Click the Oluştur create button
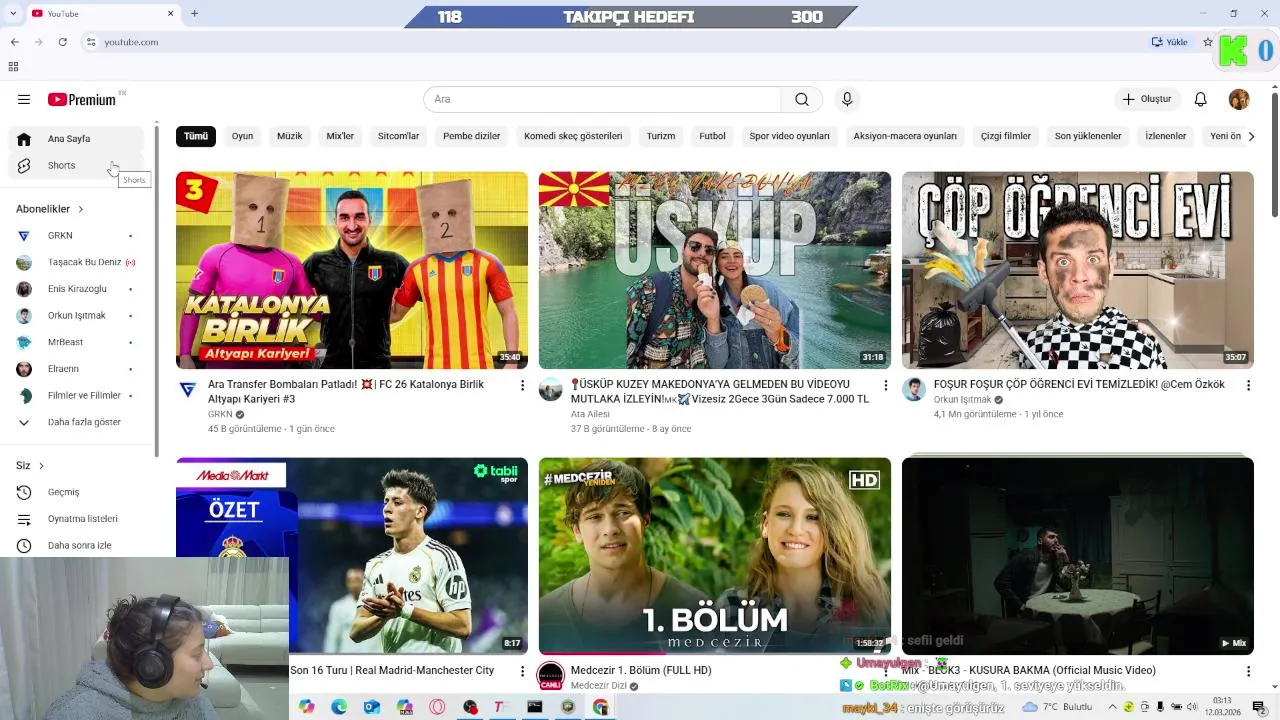The width and height of the screenshot is (1280, 720). point(1148,99)
